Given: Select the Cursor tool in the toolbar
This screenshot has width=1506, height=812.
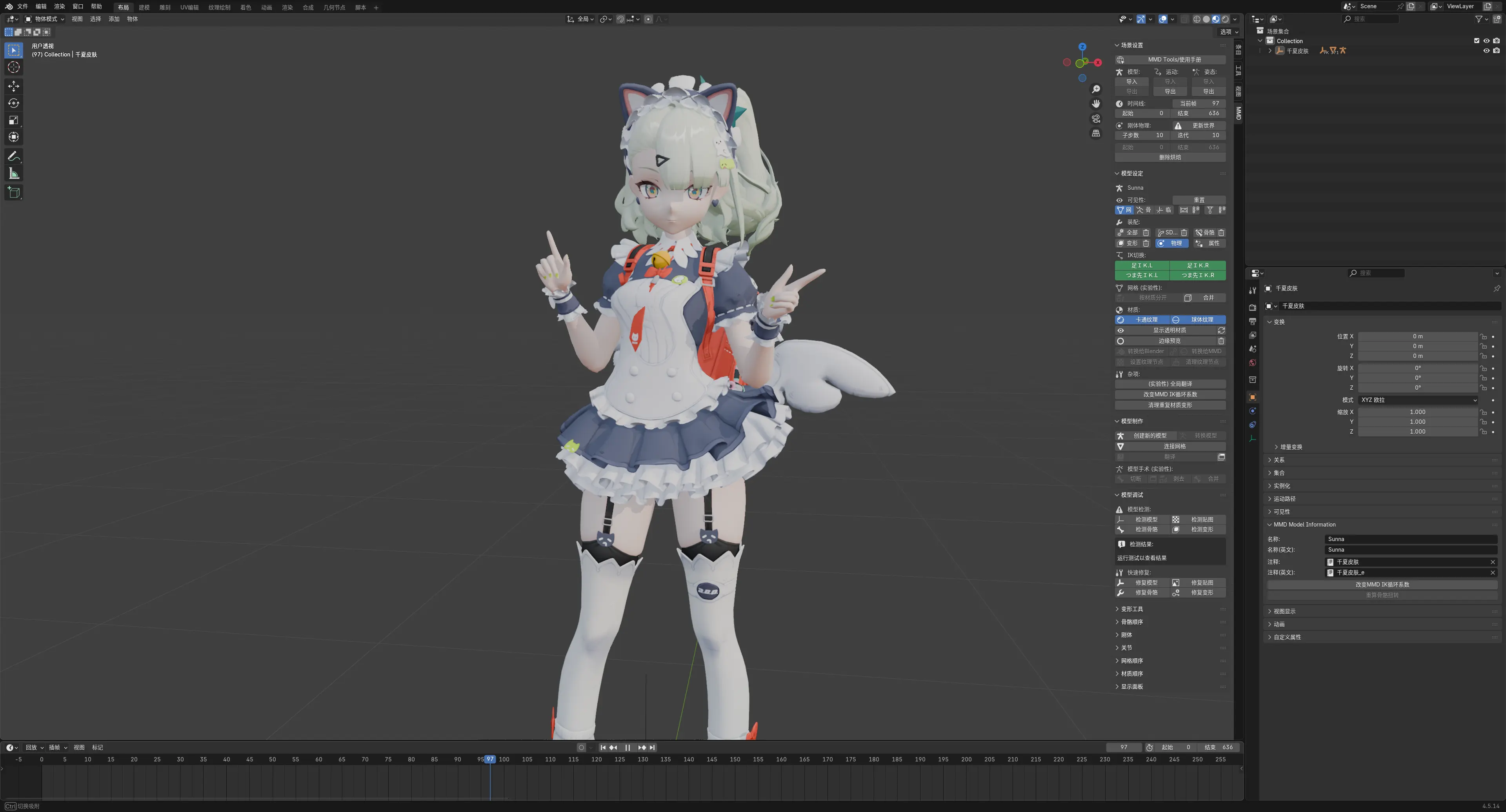Looking at the screenshot, I should 14,67.
